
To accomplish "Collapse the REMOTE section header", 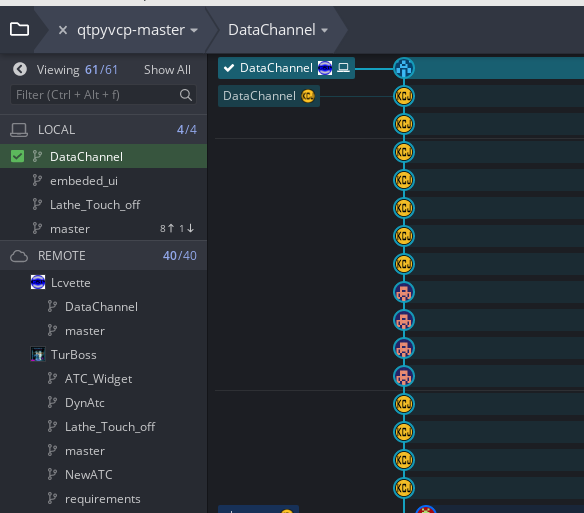I will pos(104,256).
